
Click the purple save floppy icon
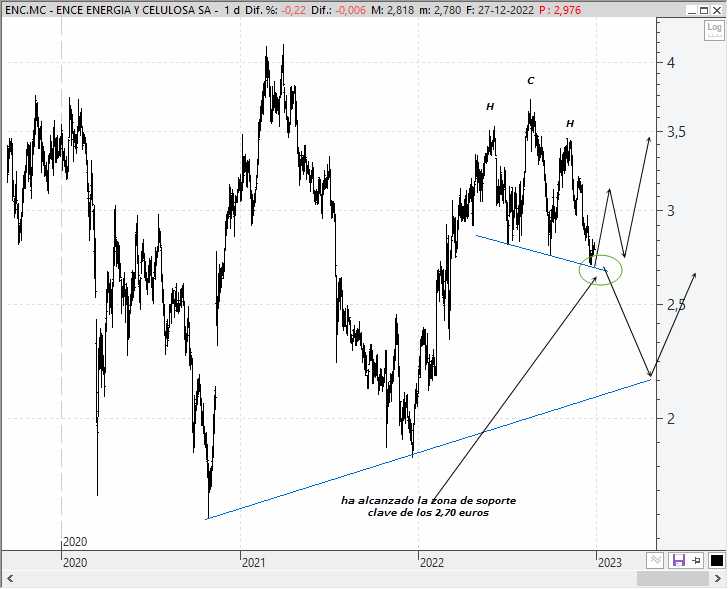coord(679,560)
